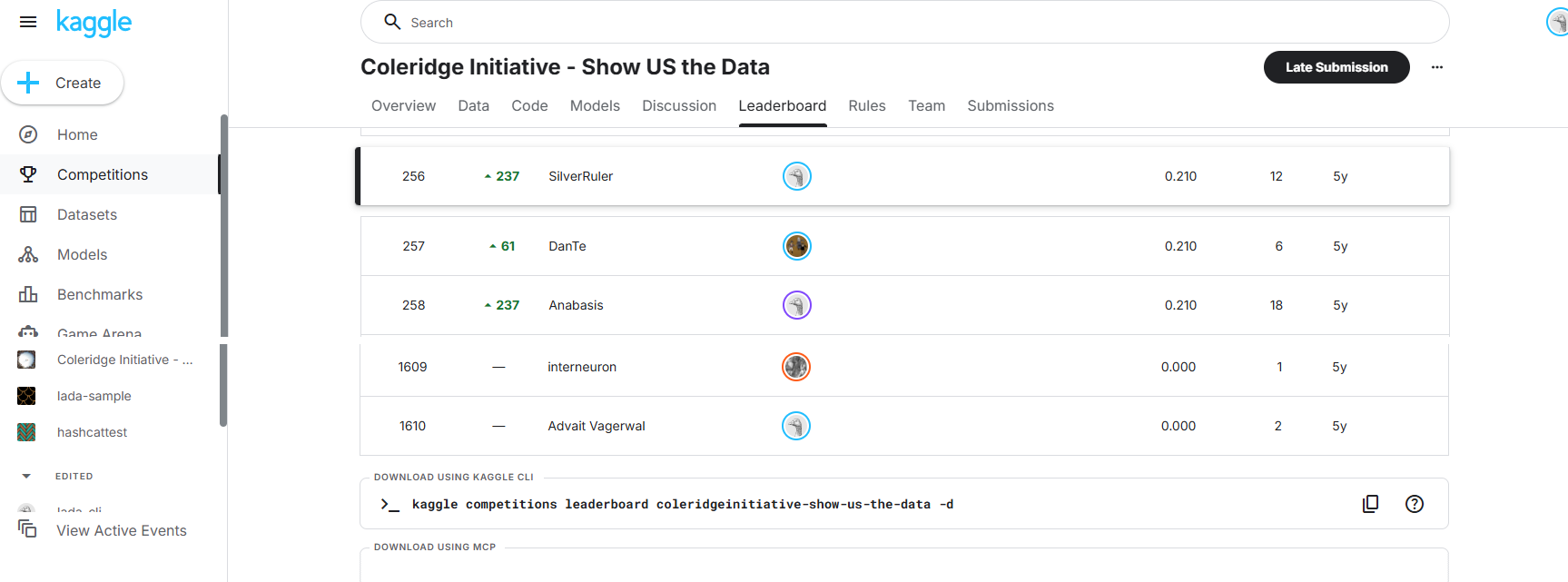
Task: Open interneuron's team member avatar
Action: (x=796, y=367)
